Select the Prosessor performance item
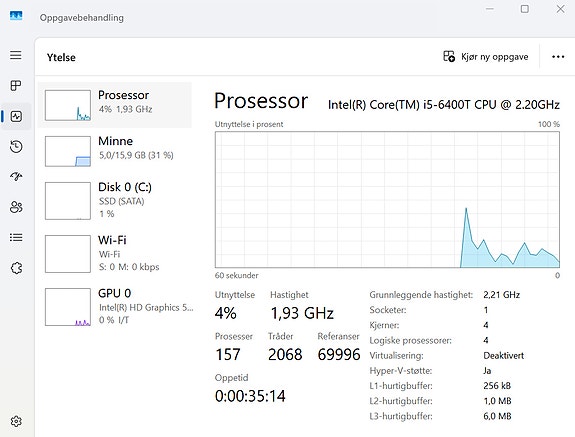Image resolution: width=575 pixels, height=437 pixels. 115,105
